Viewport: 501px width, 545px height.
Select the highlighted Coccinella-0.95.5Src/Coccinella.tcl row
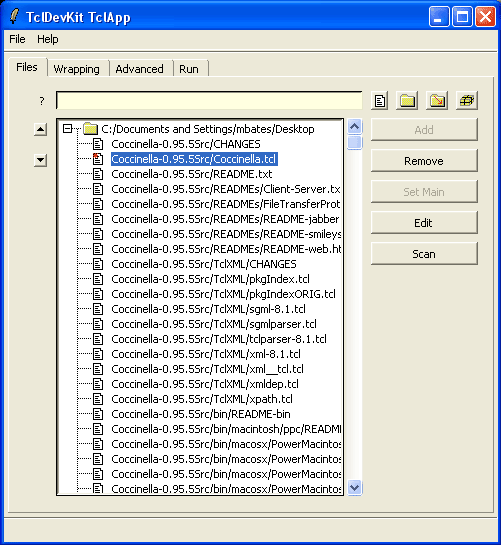tap(194, 159)
